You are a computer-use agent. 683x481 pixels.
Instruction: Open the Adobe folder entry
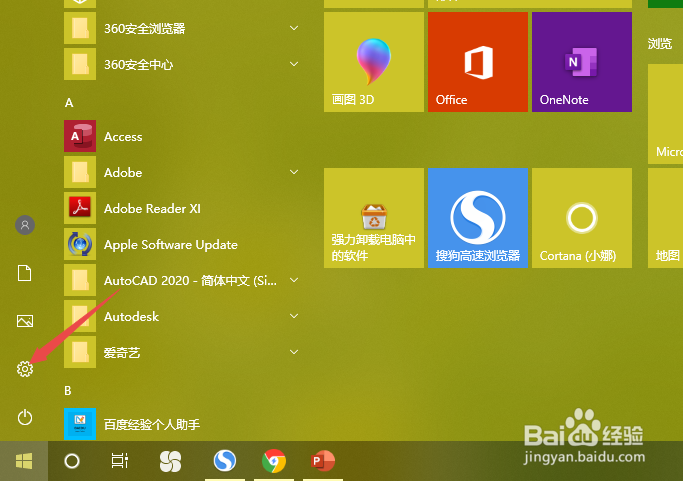pos(181,173)
